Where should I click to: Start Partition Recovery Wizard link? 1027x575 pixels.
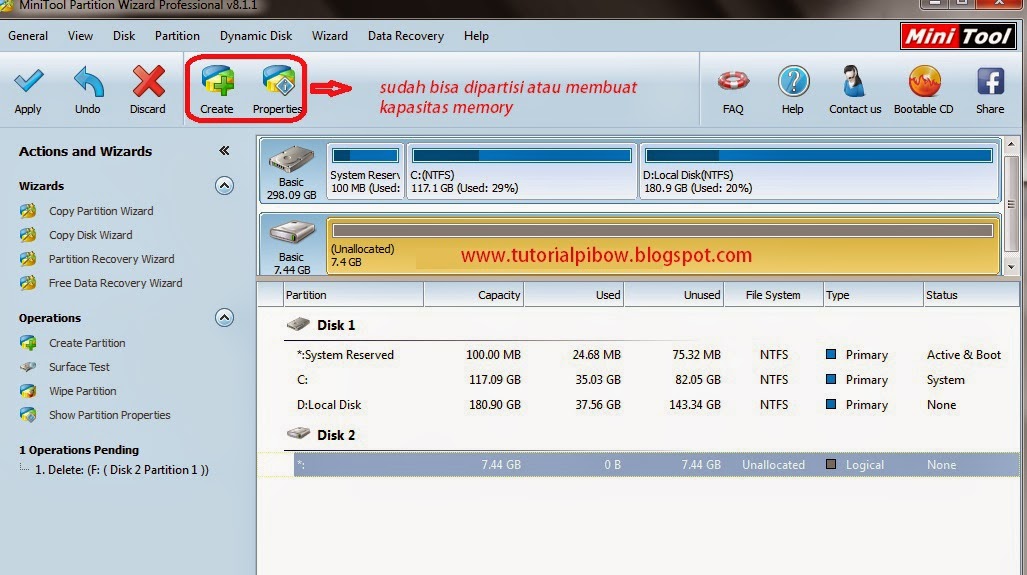click(x=111, y=259)
